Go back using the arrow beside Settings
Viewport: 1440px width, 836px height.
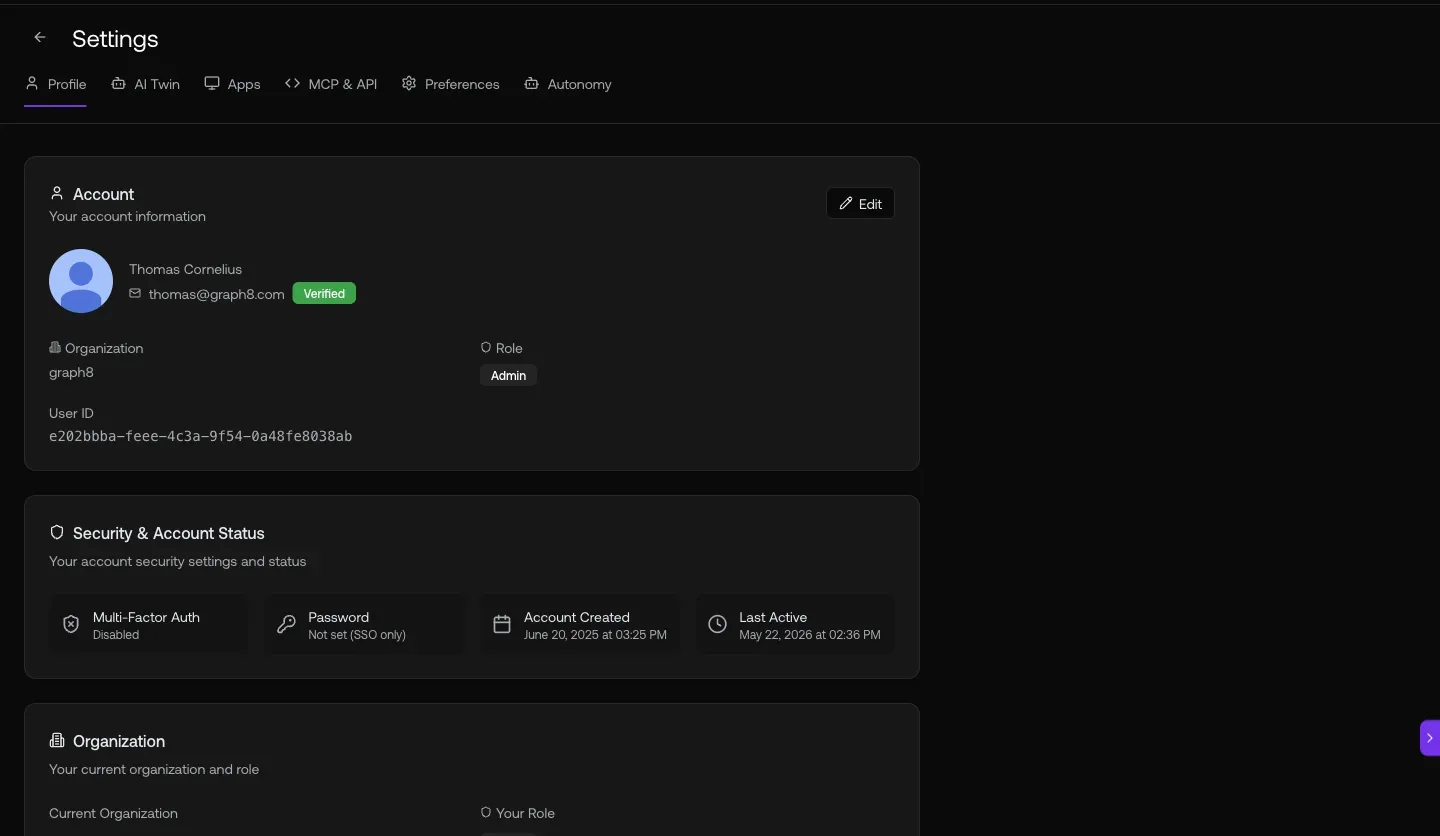click(40, 38)
